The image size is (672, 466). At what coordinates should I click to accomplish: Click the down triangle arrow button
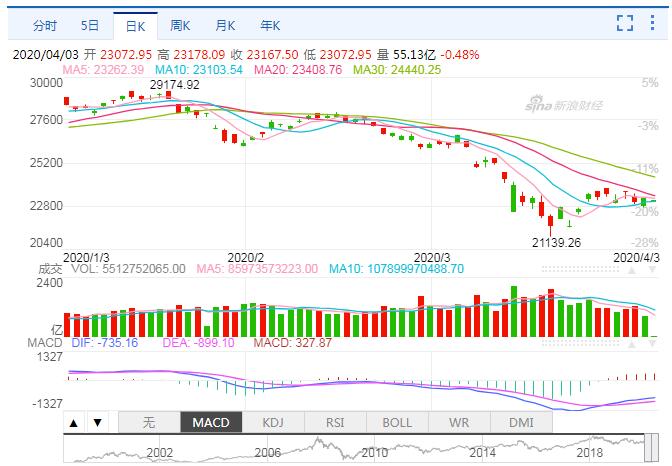[x=97, y=423]
